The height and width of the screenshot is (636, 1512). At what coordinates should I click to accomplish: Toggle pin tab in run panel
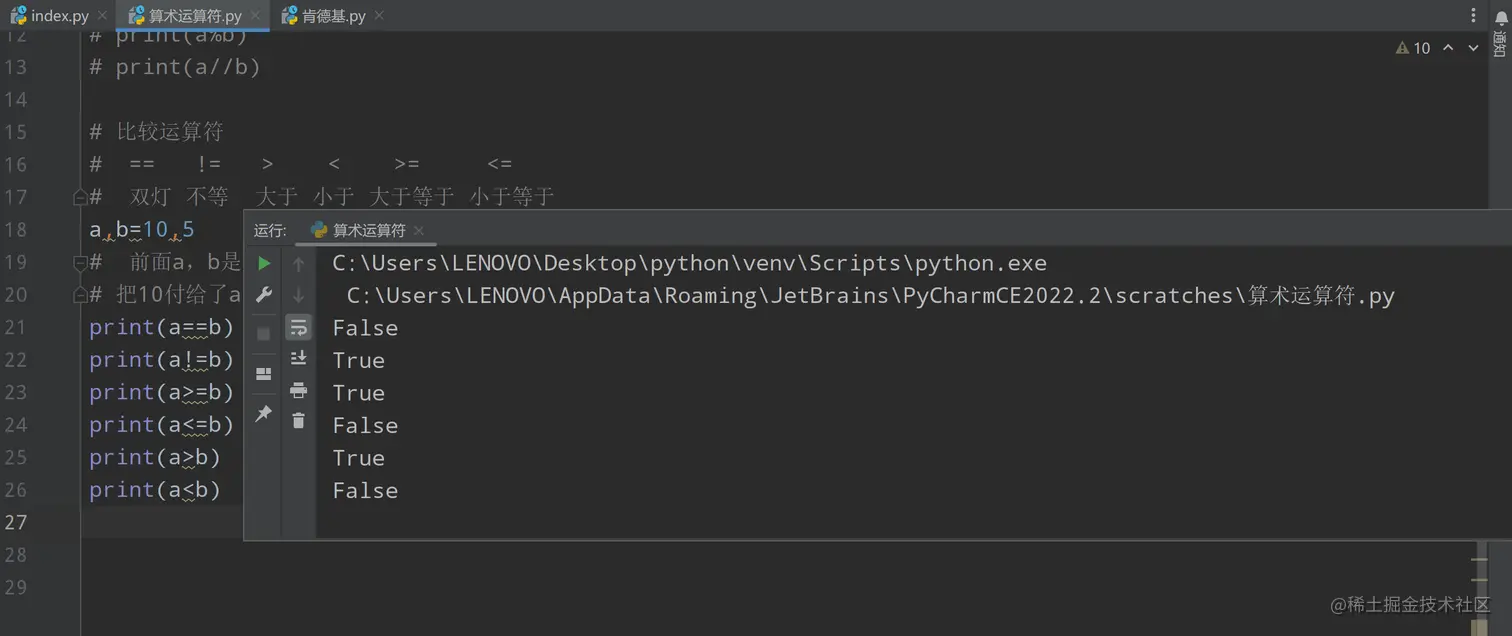pos(264,413)
